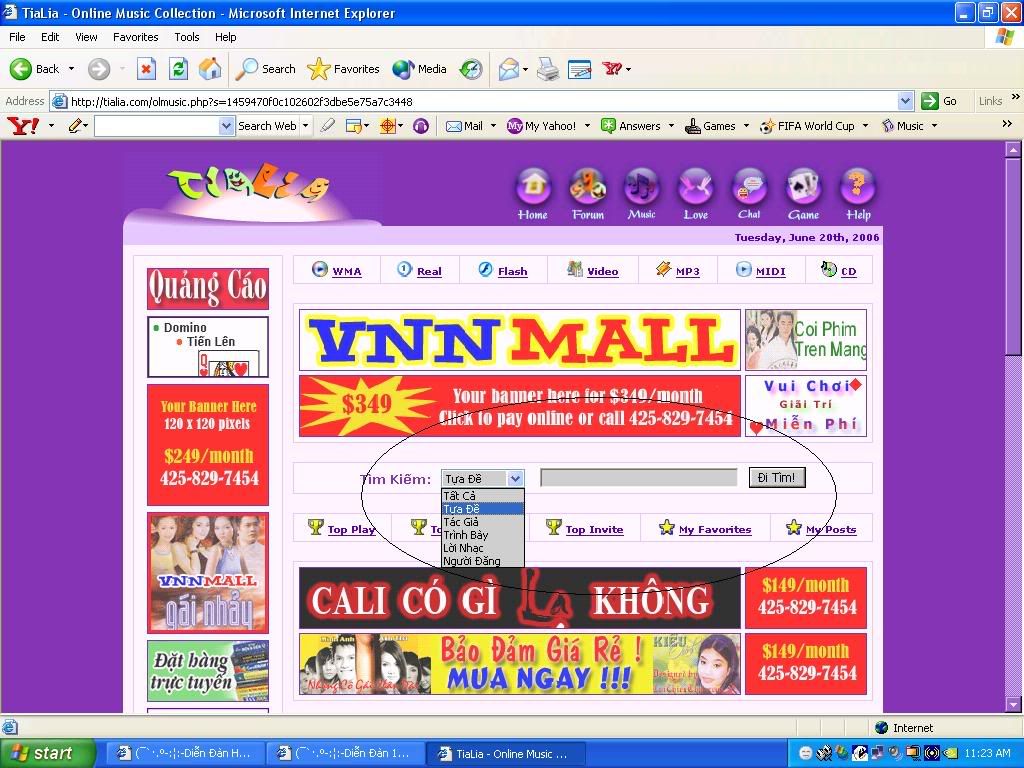Open the Chat navigation icon
The width and height of the screenshot is (1024, 768).
coord(749,187)
